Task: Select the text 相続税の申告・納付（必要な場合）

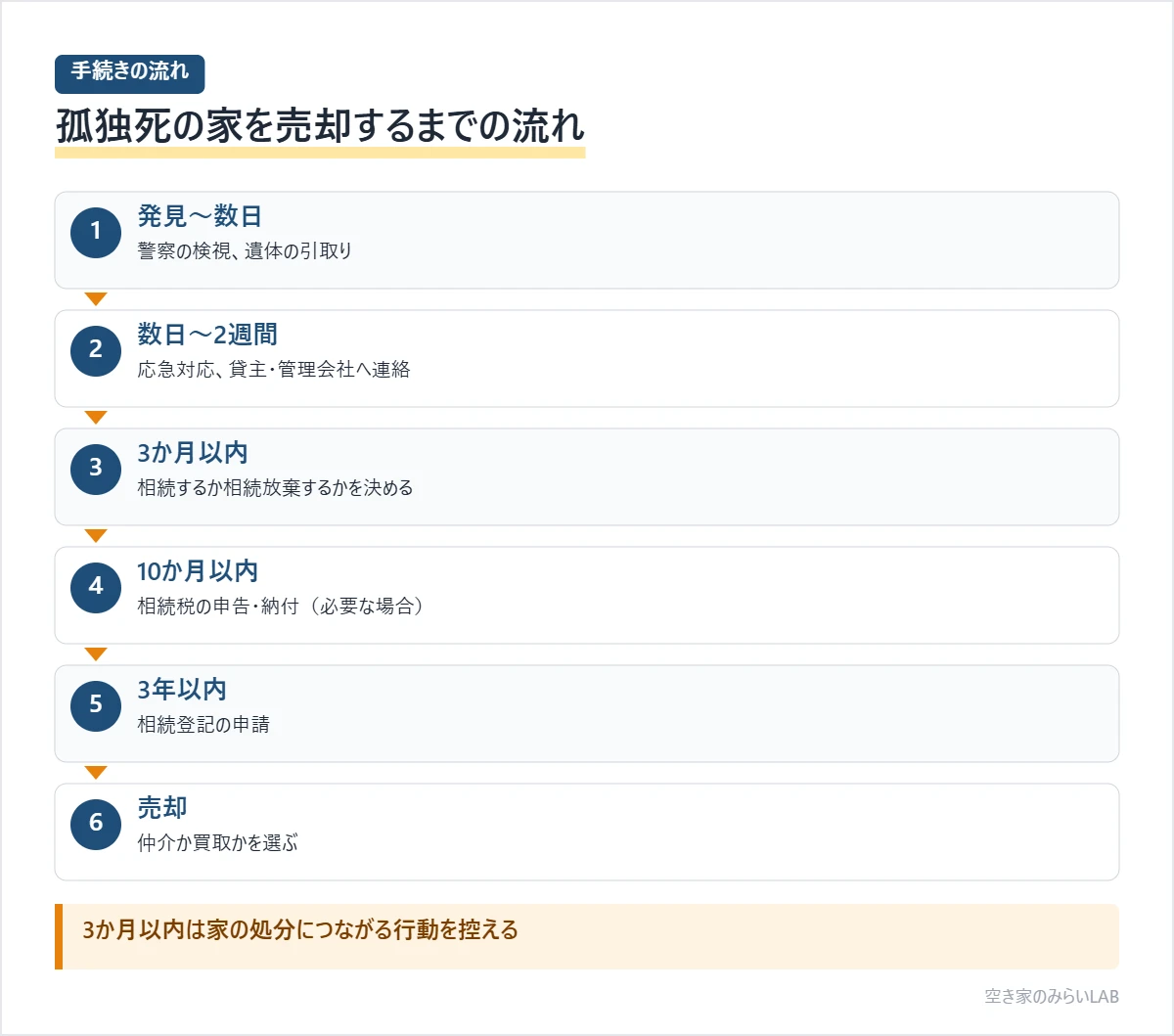Action: click(282, 607)
